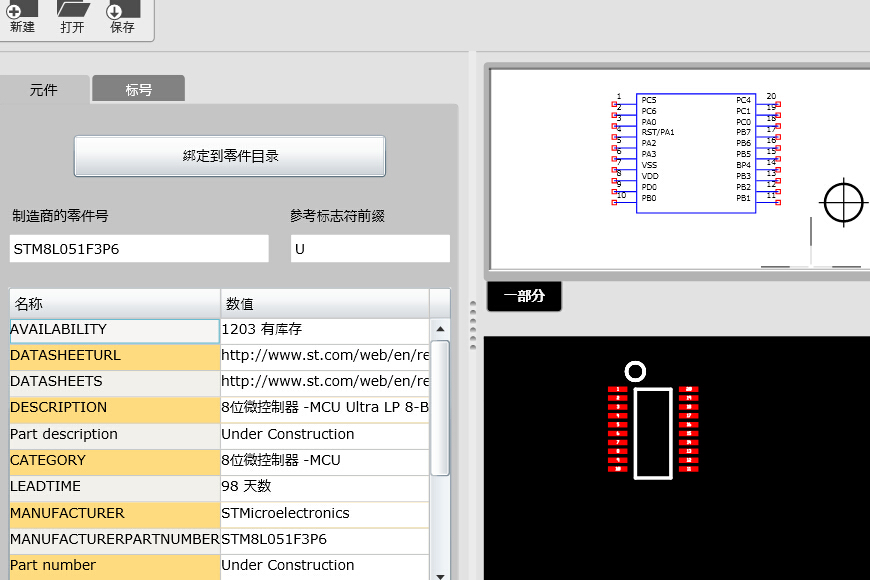
Task: Click the 名称 column header
Action: tap(115, 304)
